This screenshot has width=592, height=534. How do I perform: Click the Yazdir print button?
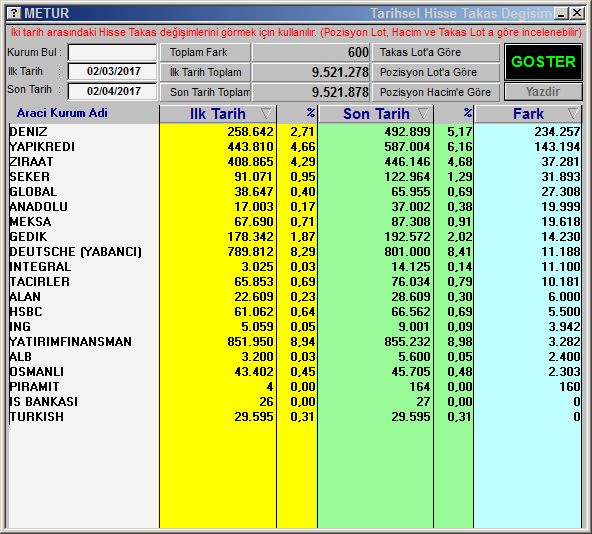point(543,92)
